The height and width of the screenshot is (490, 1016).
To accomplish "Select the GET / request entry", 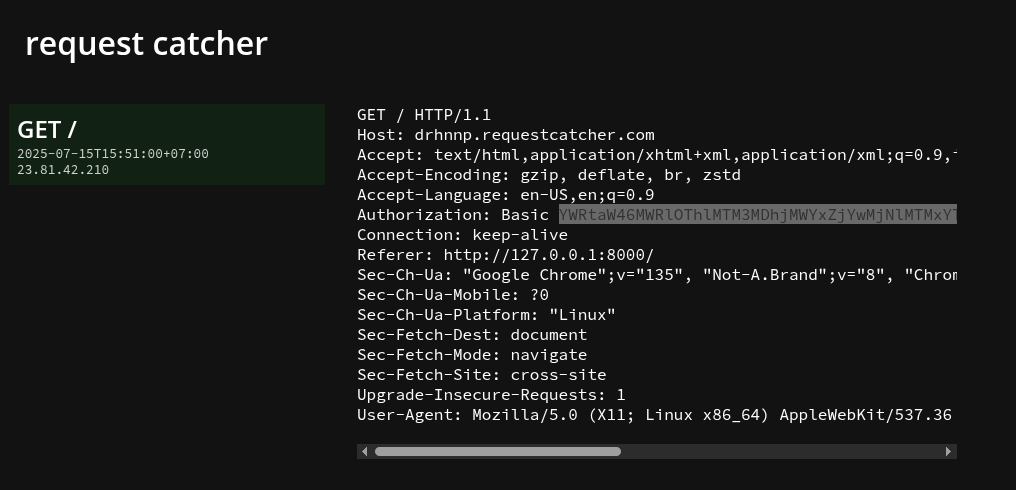I will tap(167, 145).
